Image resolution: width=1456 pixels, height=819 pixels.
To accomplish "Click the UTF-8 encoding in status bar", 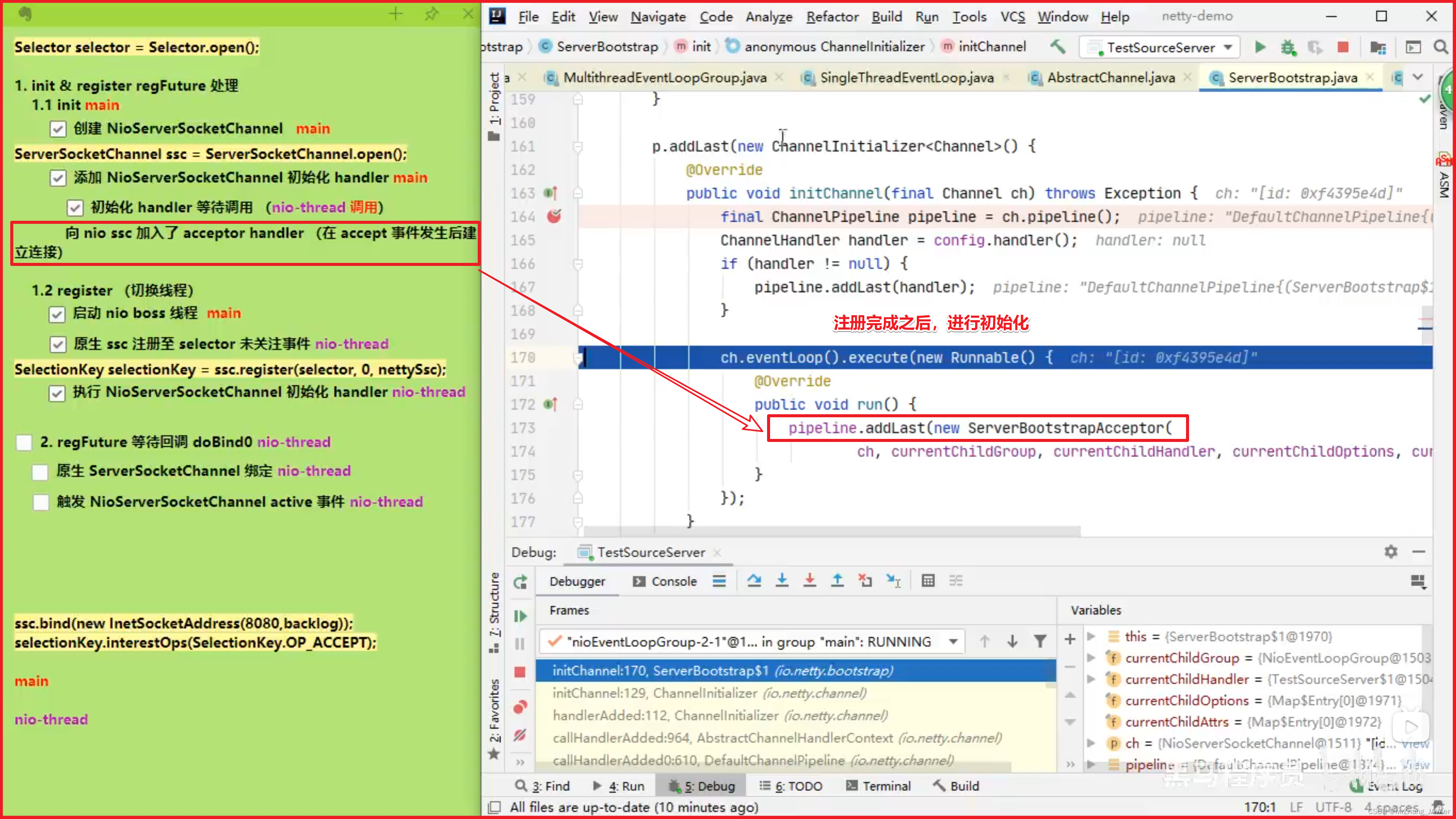I will [1333, 807].
